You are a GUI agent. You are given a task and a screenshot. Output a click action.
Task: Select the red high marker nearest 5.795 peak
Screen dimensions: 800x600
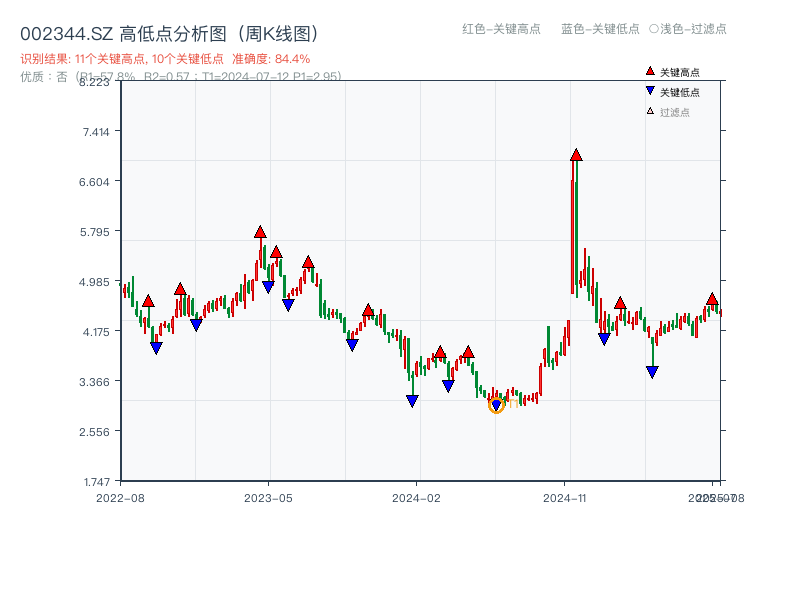[x=260, y=232]
